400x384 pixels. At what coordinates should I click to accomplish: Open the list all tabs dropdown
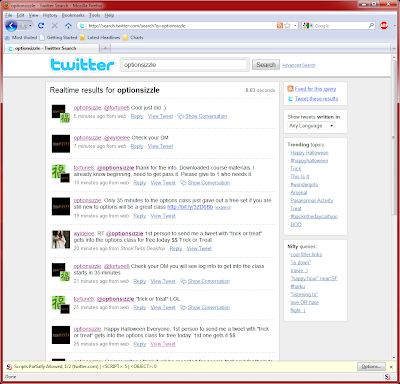[x=394, y=48]
